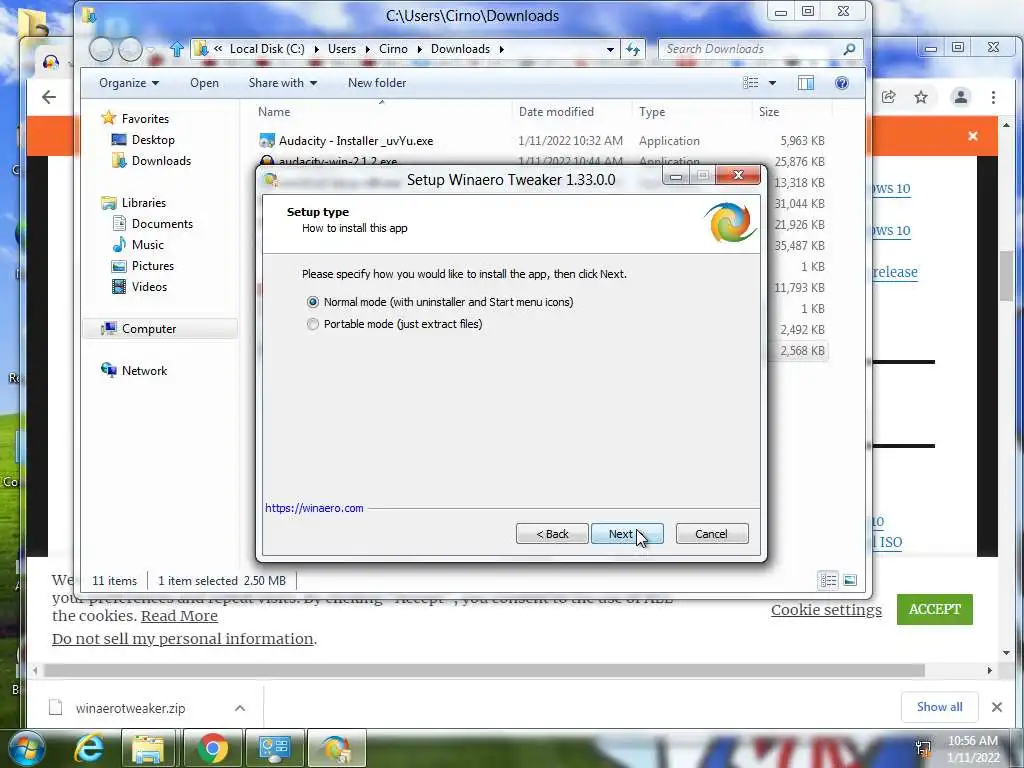Open Chrome three-dot menu

pyautogui.click(x=993, y=97)
